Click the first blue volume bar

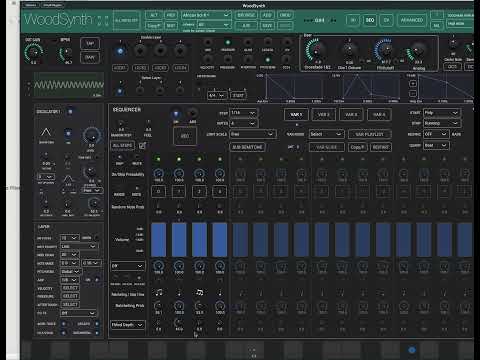click(x=158, y=240)
